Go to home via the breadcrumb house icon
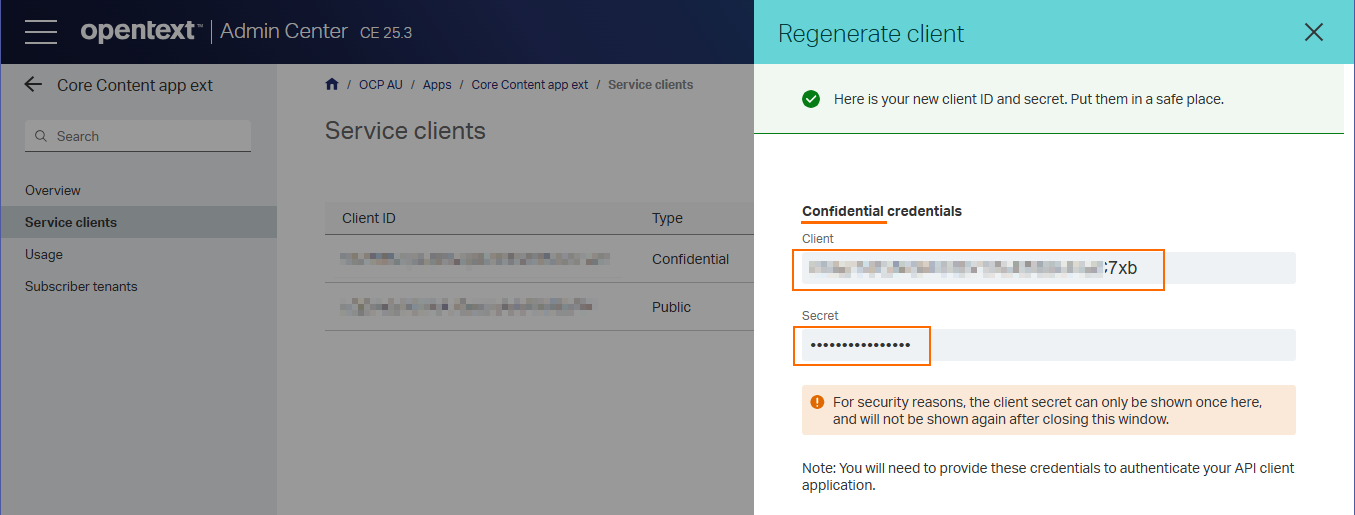Image resolution: width=1355 pixels, height=515 pixels. [332, 85]
